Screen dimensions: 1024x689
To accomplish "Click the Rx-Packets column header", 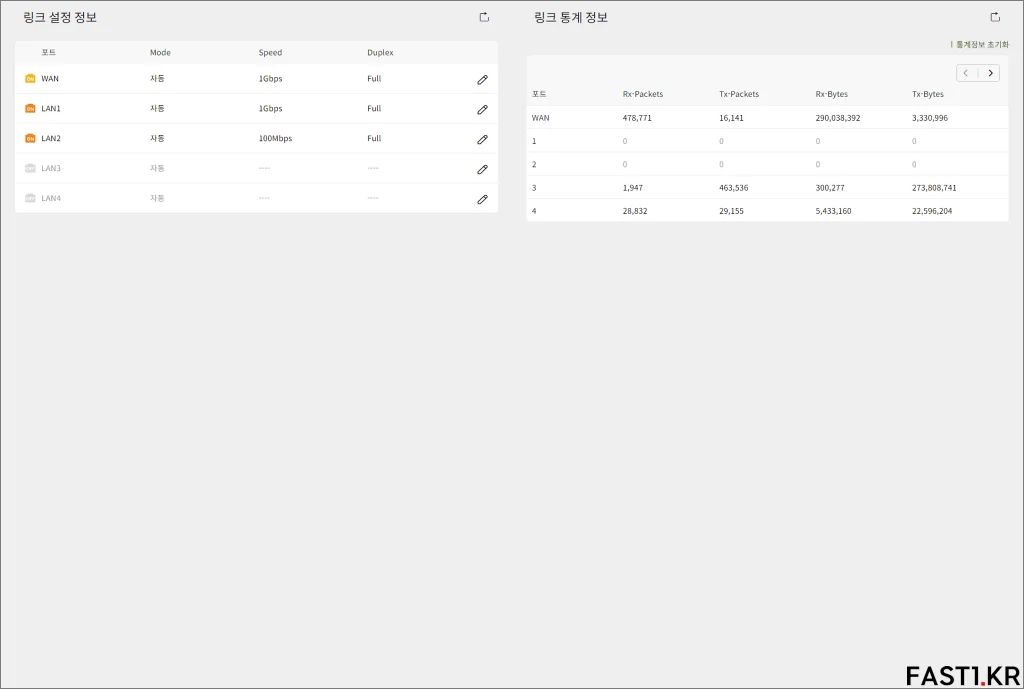I will [x=643, y=94].
